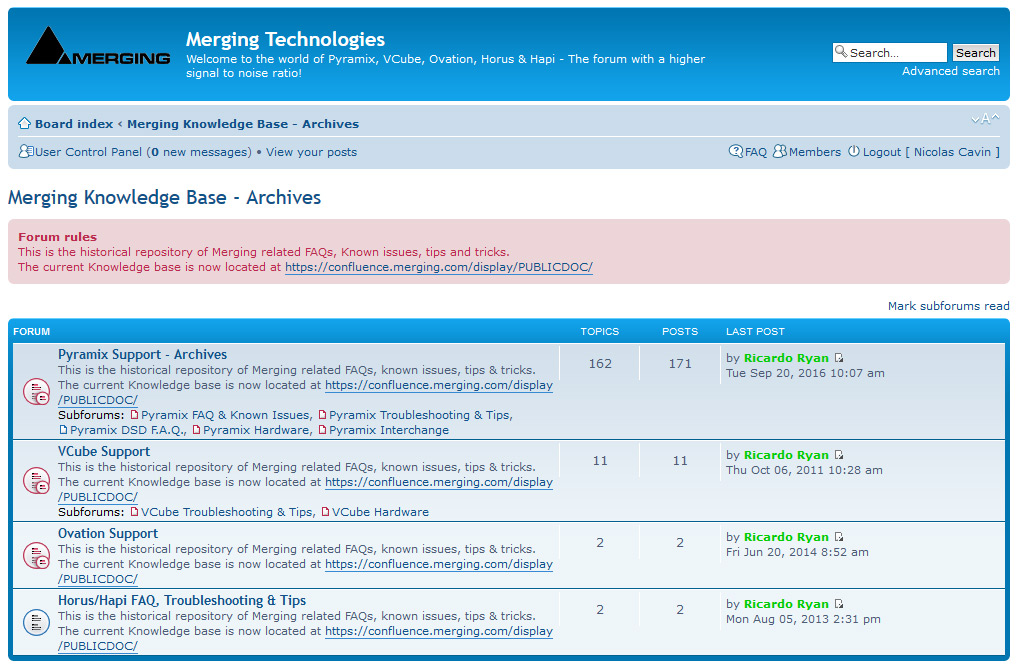Click Ricardo Ryan in the VCube Support row

click(x=786, y=455)
